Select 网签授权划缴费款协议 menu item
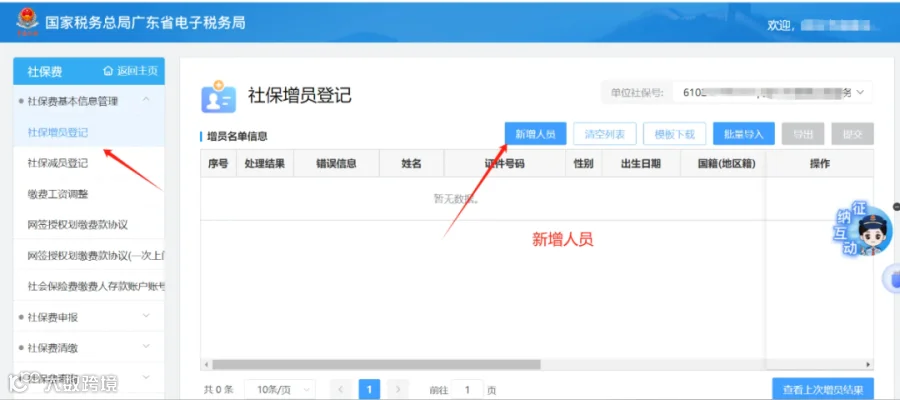900x400 pixels. click(x=89, y=224)
